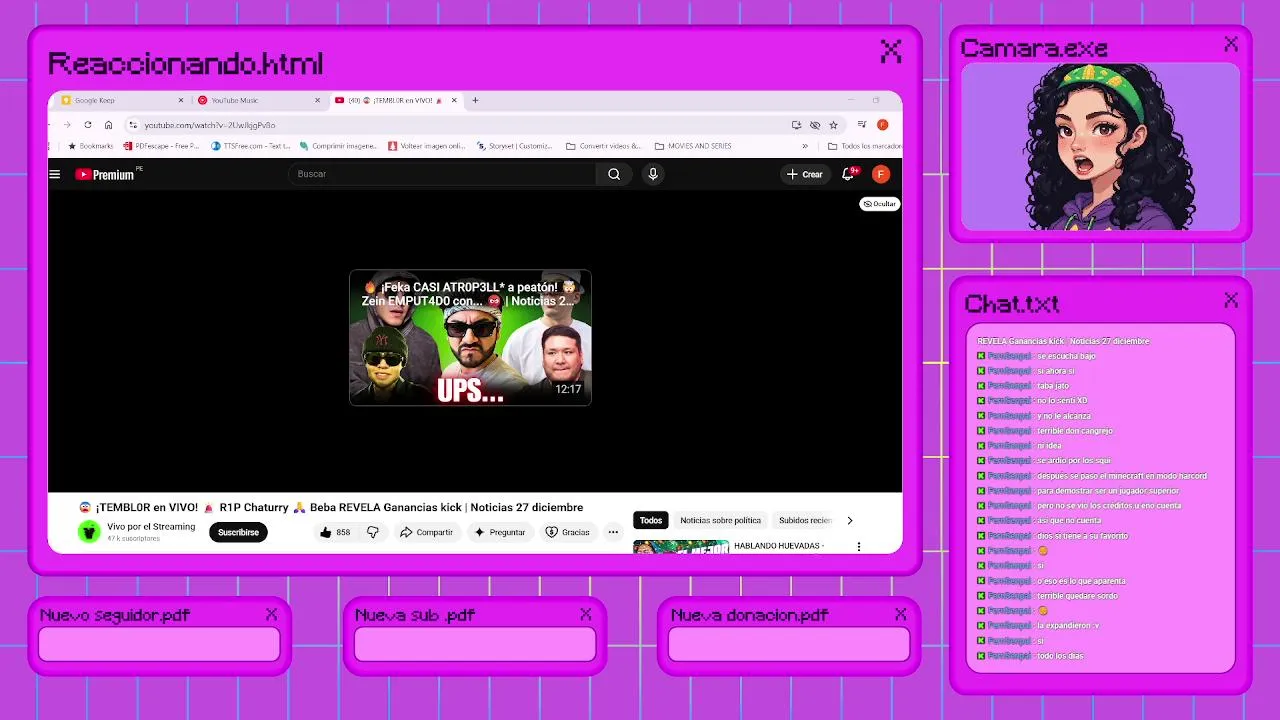The image size is (1280, 720).
Task: Click the Gracias button
Action: 568,532
